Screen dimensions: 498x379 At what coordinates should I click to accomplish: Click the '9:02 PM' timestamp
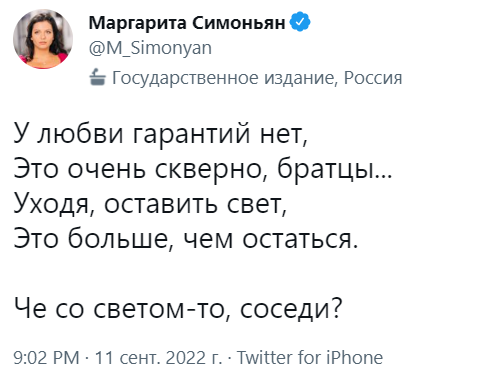pos(46,358)
